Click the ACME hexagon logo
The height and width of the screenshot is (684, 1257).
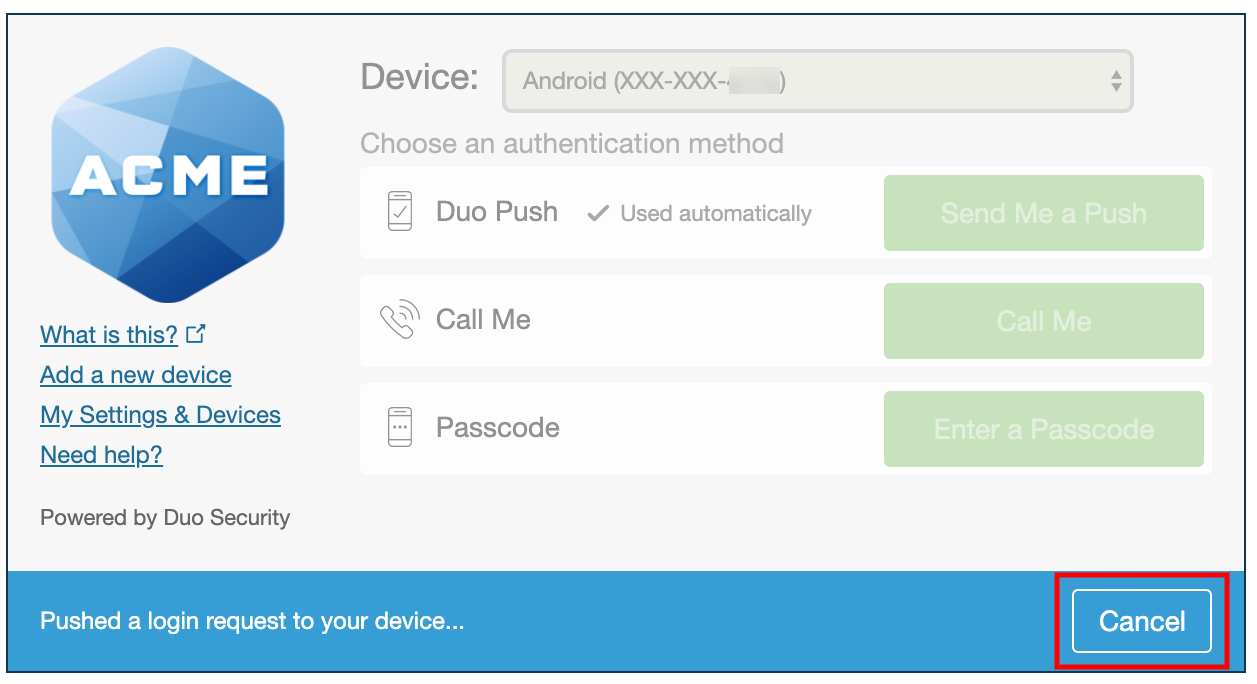167,174
